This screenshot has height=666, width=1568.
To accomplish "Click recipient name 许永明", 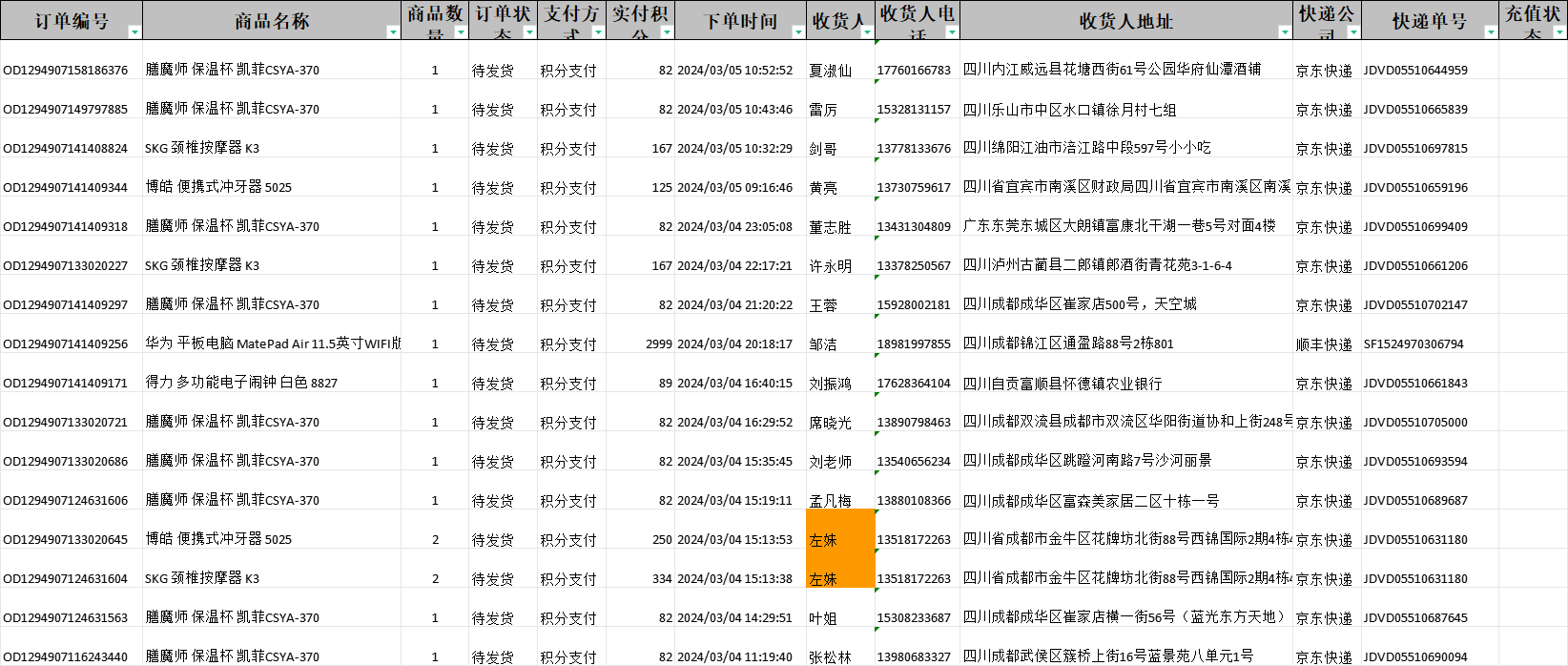I will pyautogui.click(x=830, y=266).
